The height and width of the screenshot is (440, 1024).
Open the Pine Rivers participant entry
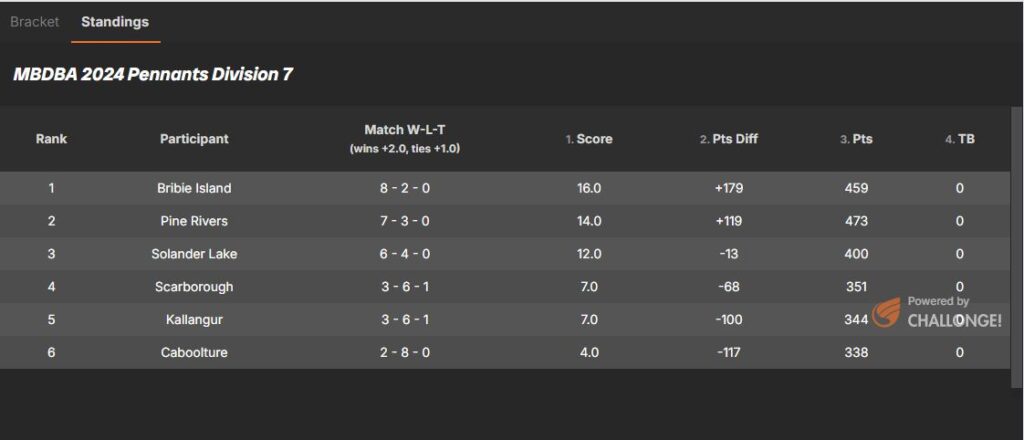click(x=194, y=221)
